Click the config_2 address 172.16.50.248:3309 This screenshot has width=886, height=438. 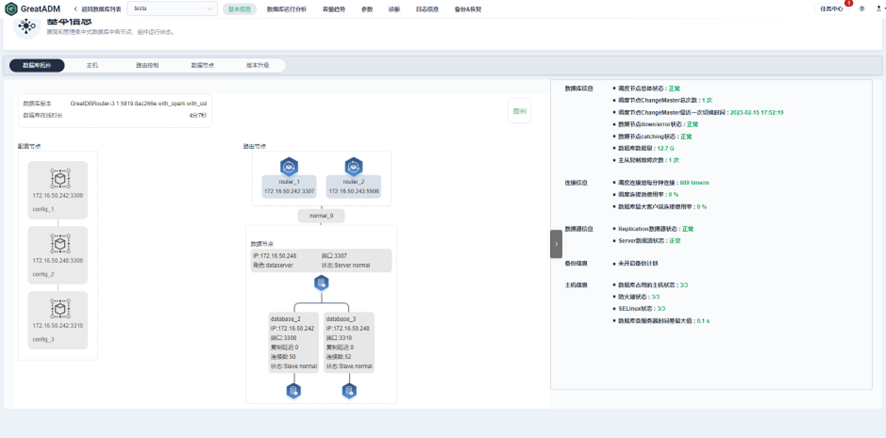(59, 261)
